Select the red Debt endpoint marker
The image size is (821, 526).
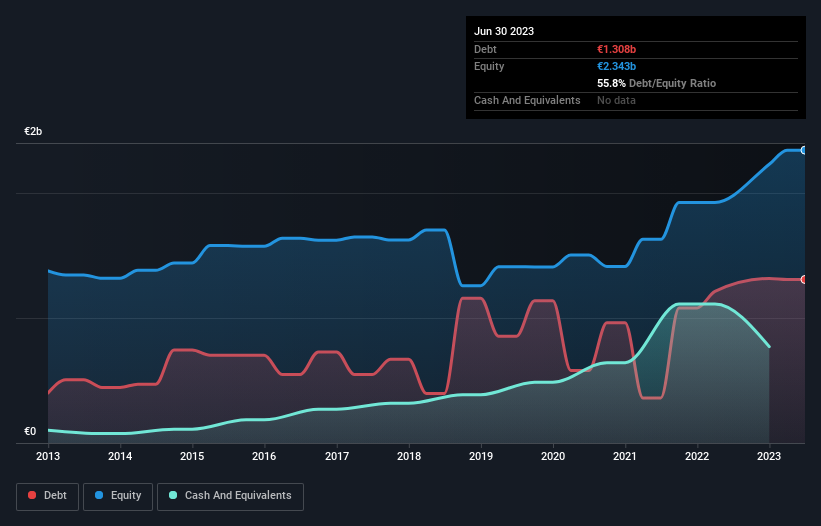coord(804,279)
